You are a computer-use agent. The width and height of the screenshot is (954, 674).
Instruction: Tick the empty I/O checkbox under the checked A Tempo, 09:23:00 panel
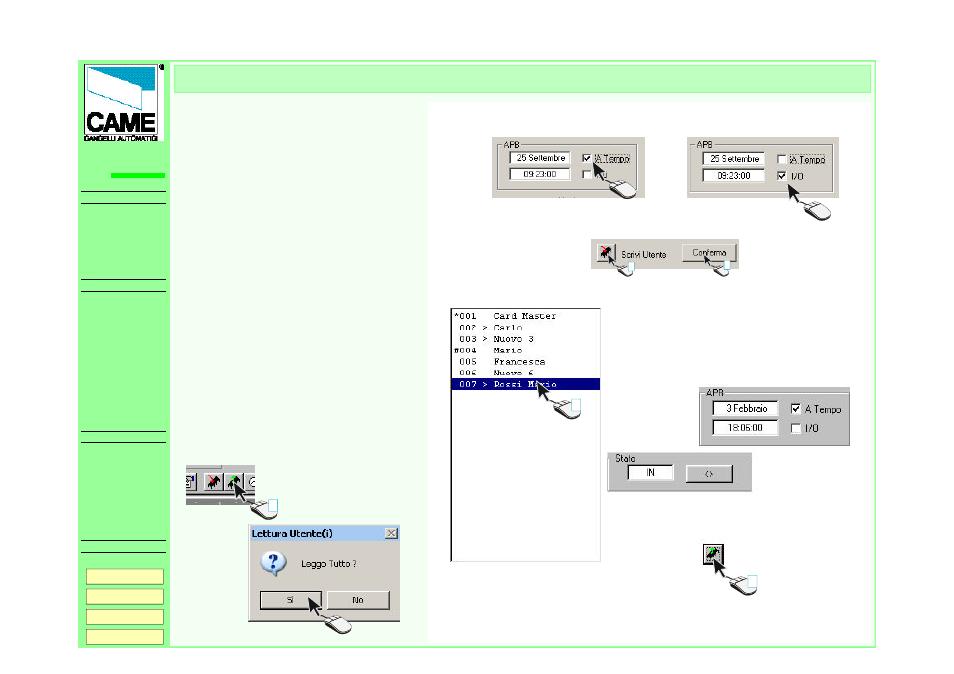586,175
